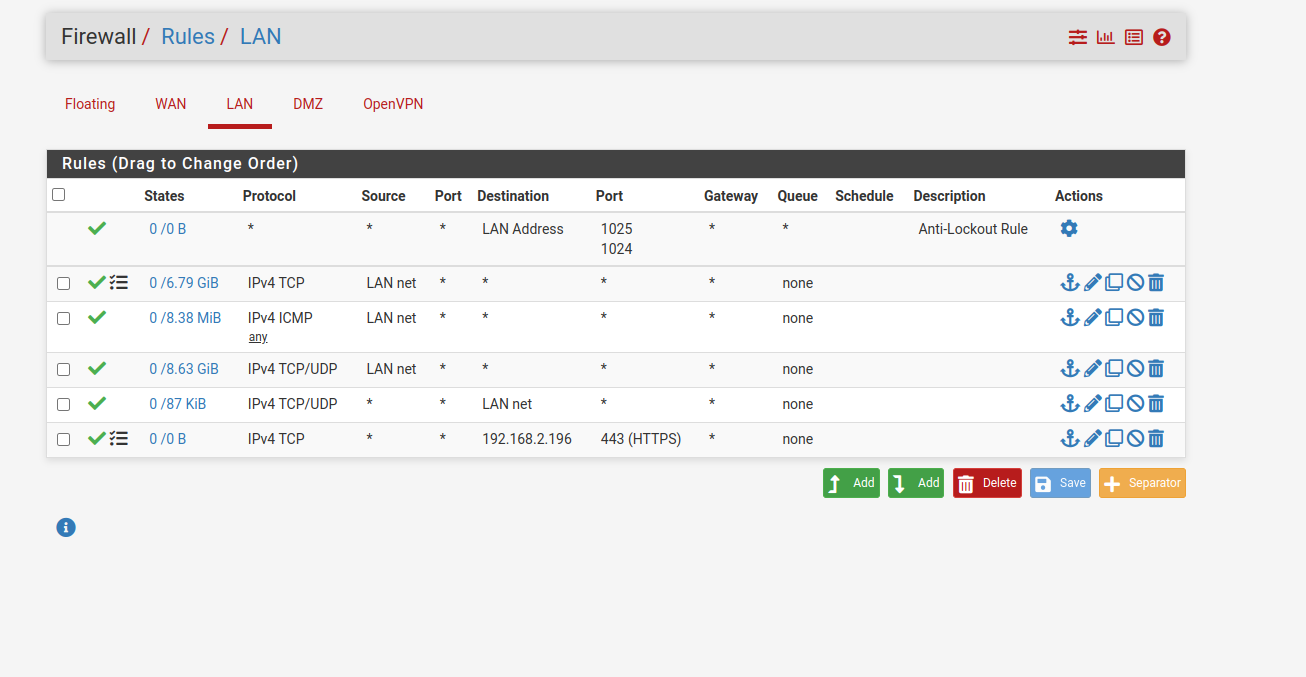
Task: Edit the 192.168.2.196 HTTPS rule with the pencil icon
Action: click(x=1092, y=439)
